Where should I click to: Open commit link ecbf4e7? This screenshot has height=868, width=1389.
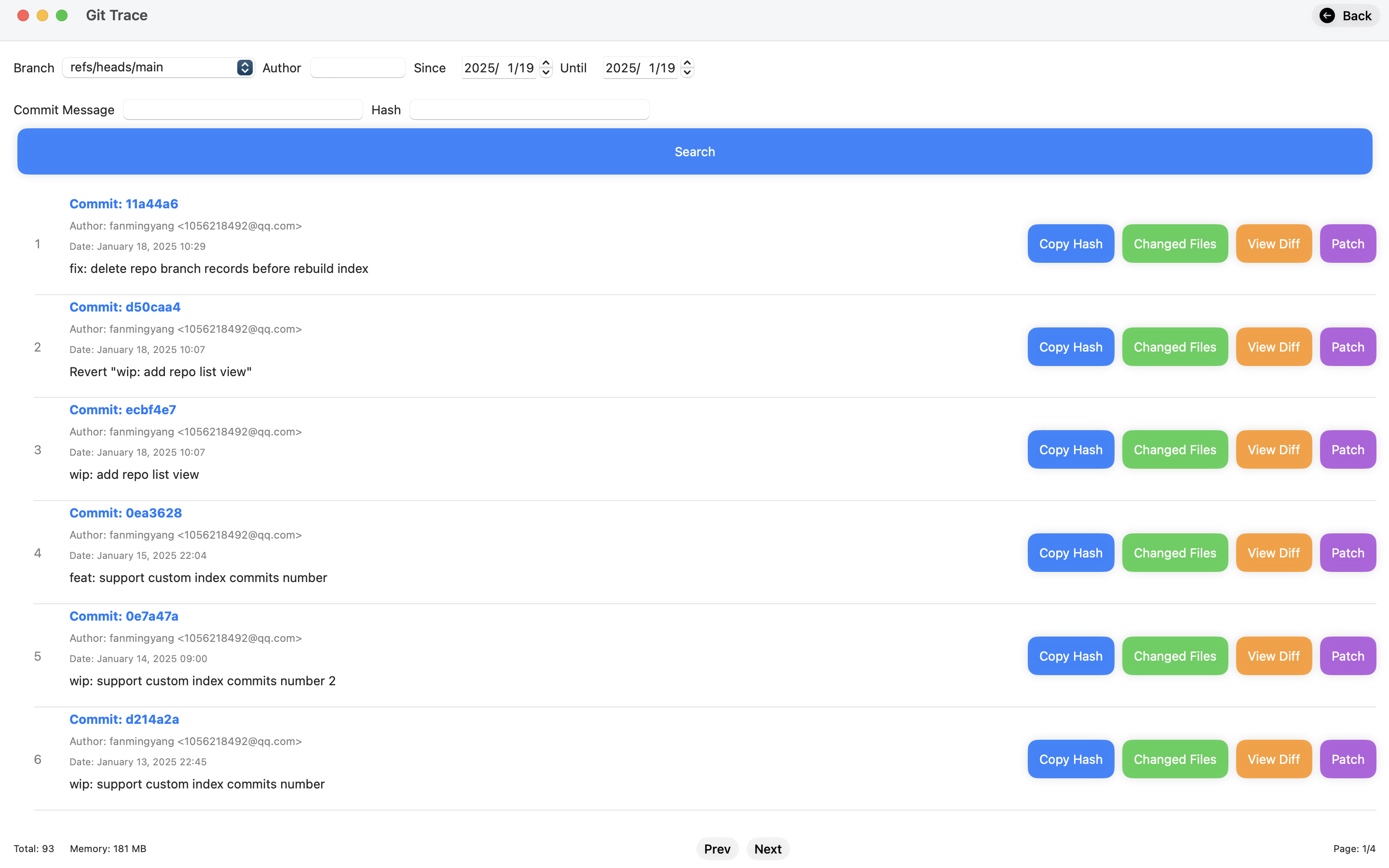pyautogui.click(x=122, y=409)
